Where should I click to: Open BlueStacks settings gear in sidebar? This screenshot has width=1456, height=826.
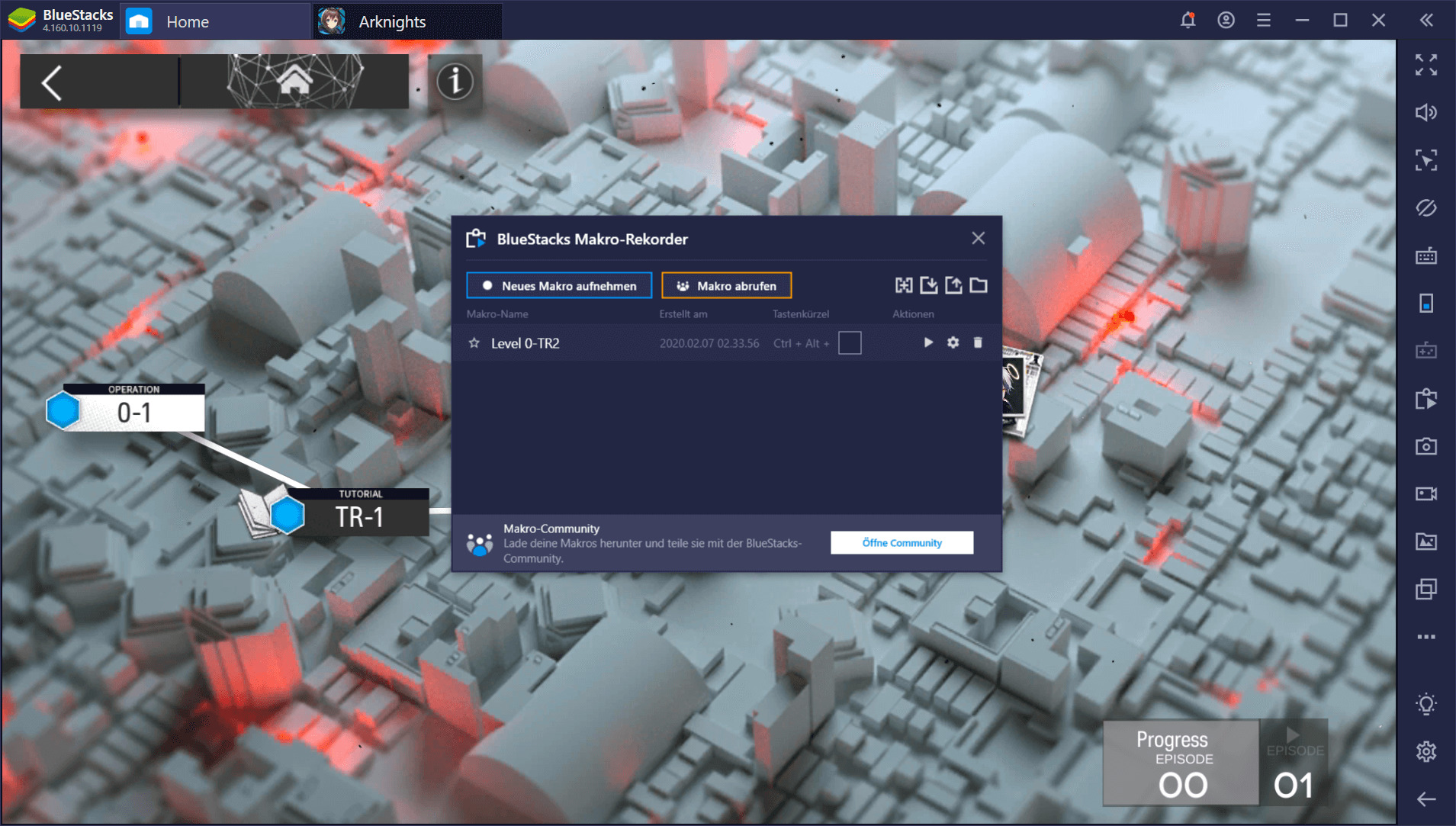point(1426,751)
